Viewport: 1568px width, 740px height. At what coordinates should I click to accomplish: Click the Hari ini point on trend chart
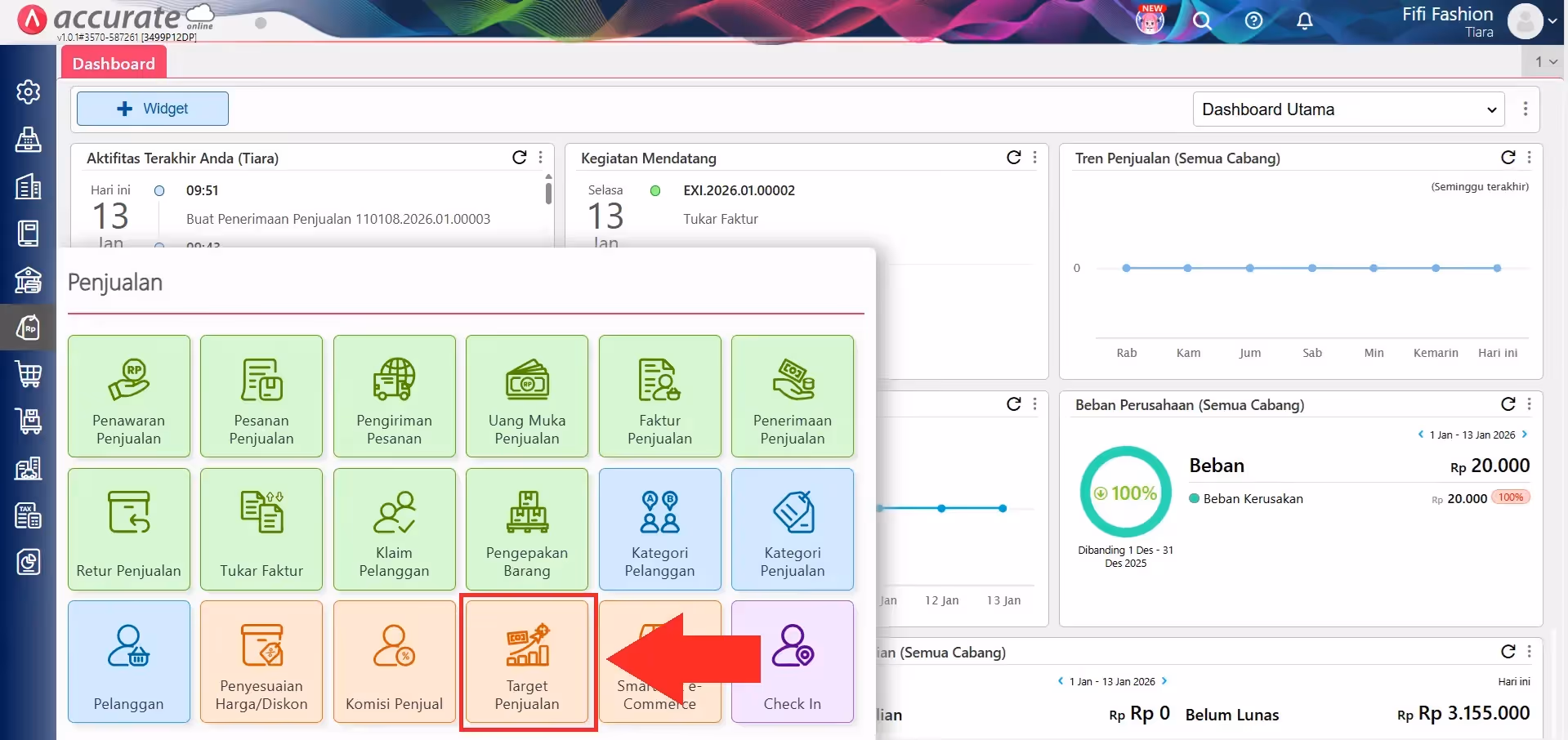pyautogui.click(x=1497, y=268)
